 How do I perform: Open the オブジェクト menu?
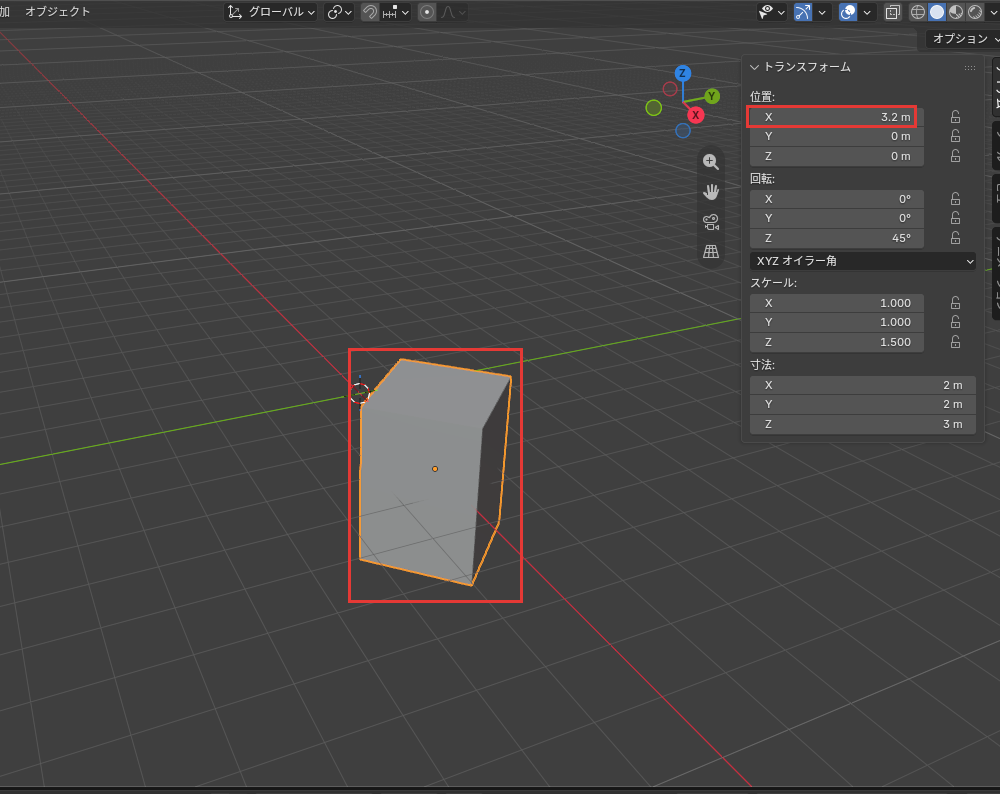coord(57,11)
